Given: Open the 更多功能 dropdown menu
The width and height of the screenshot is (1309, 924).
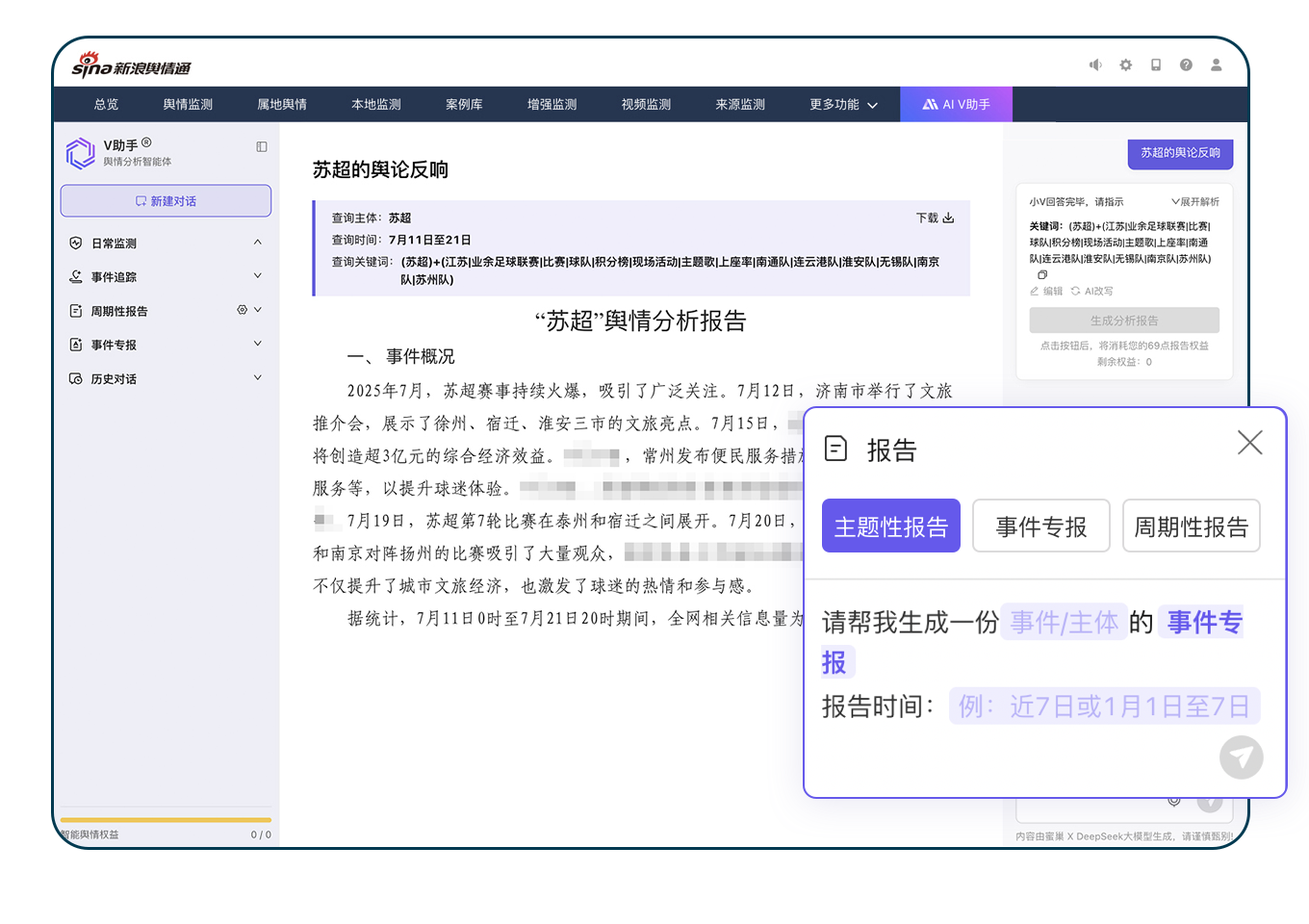Looking at the screenshot, I should [x=843, y=104].
